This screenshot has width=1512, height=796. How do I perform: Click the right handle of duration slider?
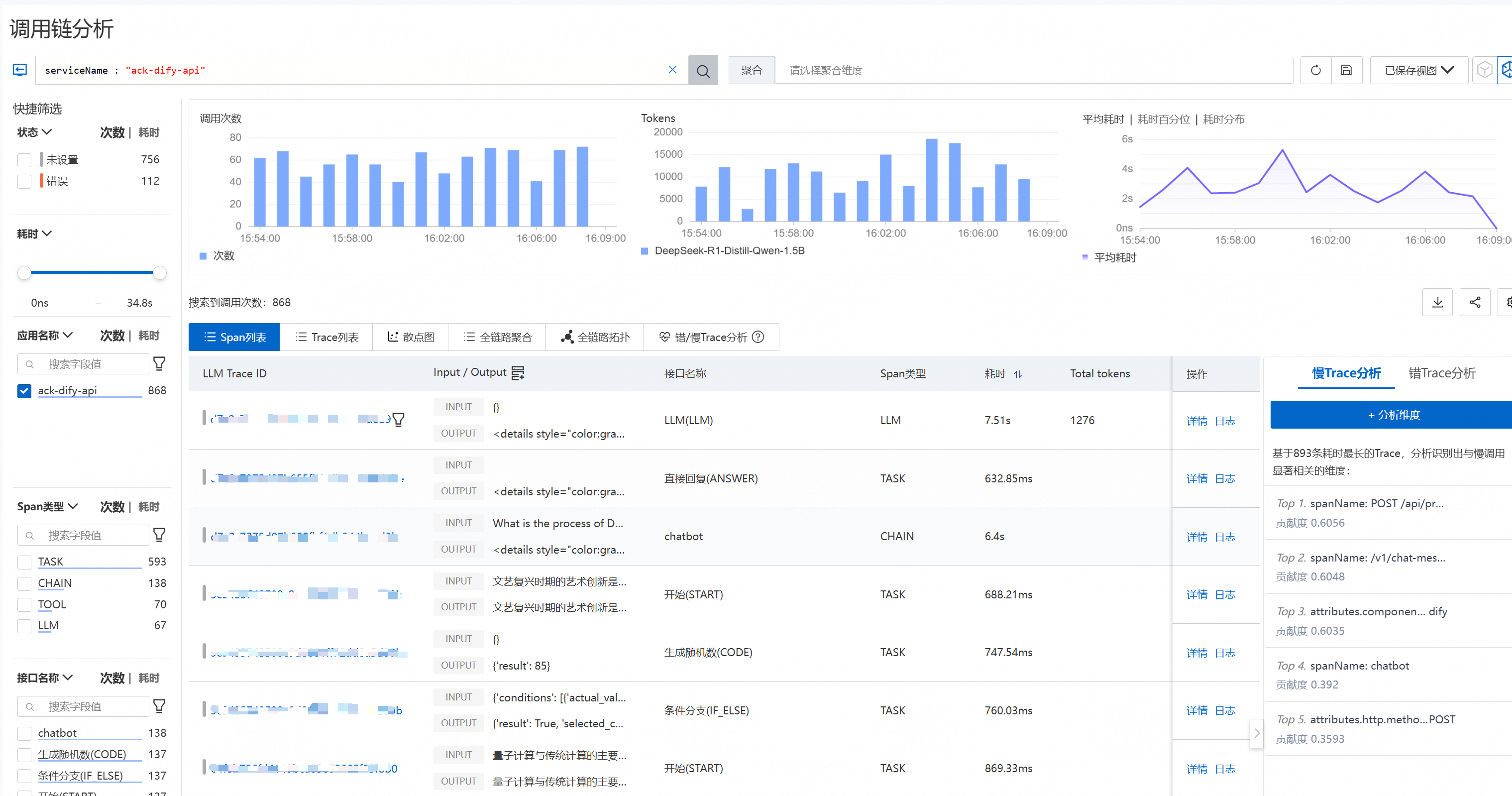[159, 272]
